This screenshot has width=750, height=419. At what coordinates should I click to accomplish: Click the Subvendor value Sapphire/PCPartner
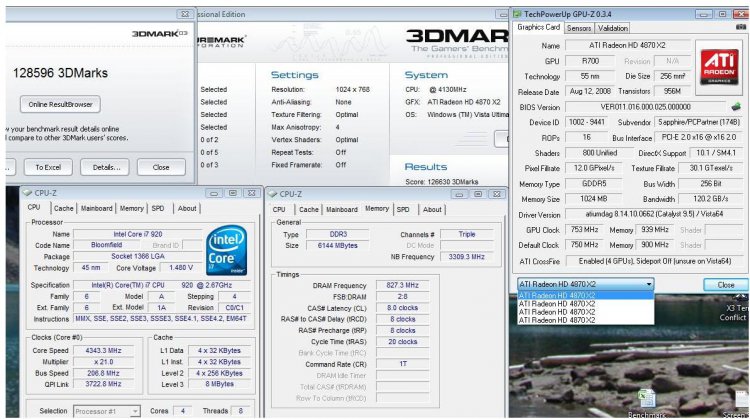[699, 122]
